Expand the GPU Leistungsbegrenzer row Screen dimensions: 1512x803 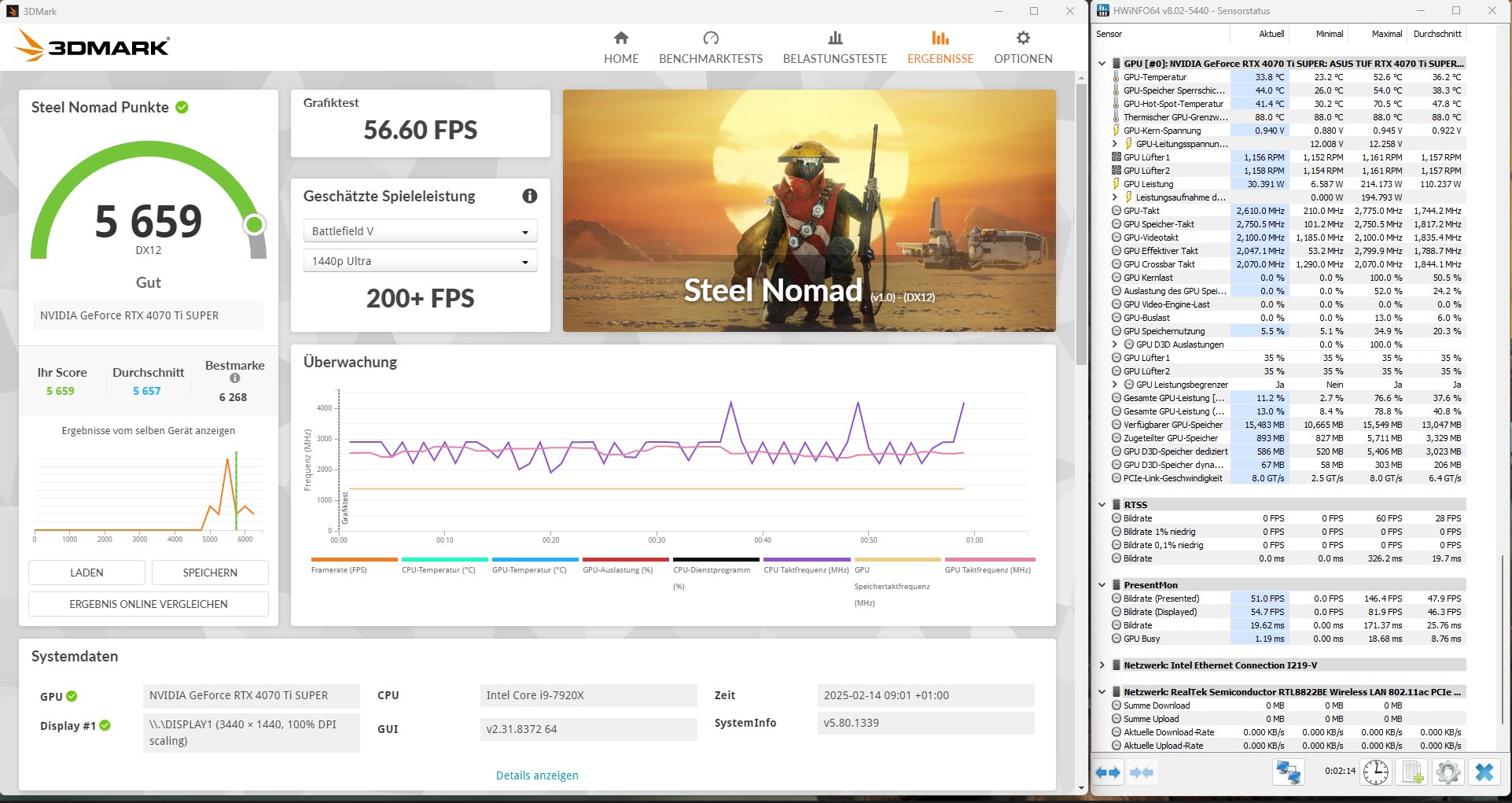click(x=1115, y=385)
